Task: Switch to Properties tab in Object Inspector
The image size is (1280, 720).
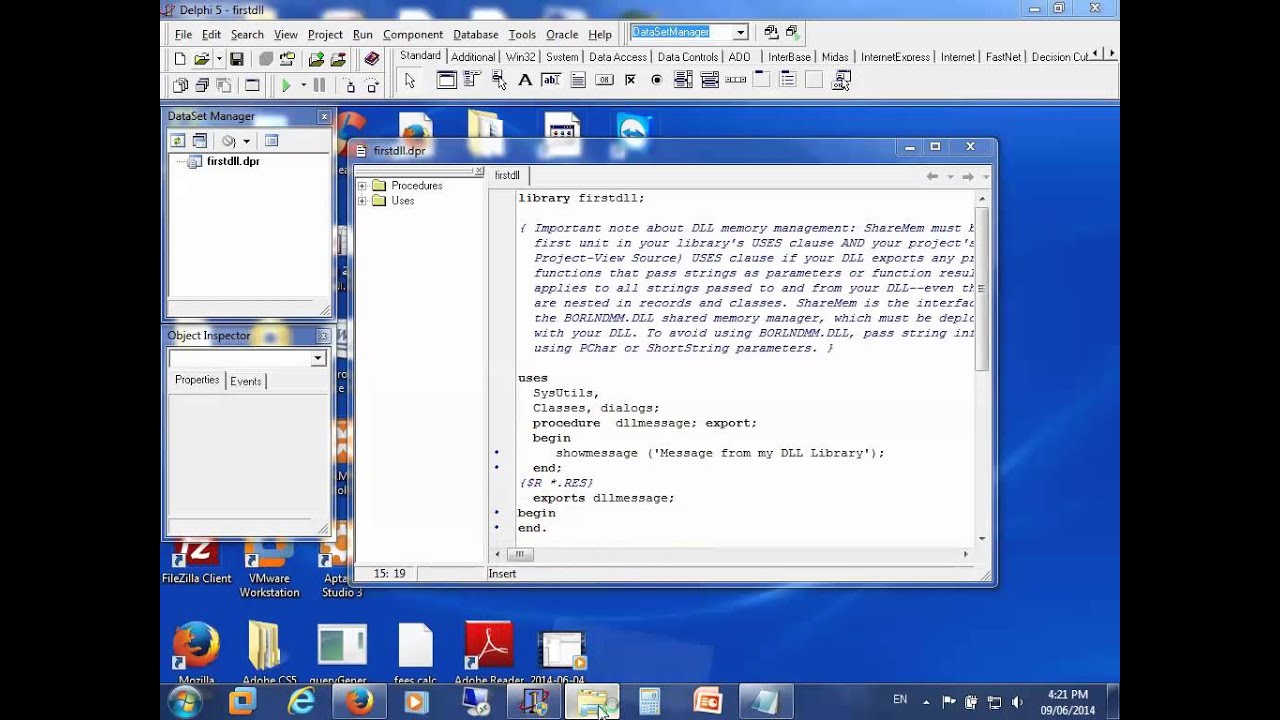Action: click(x=197, y=380)
